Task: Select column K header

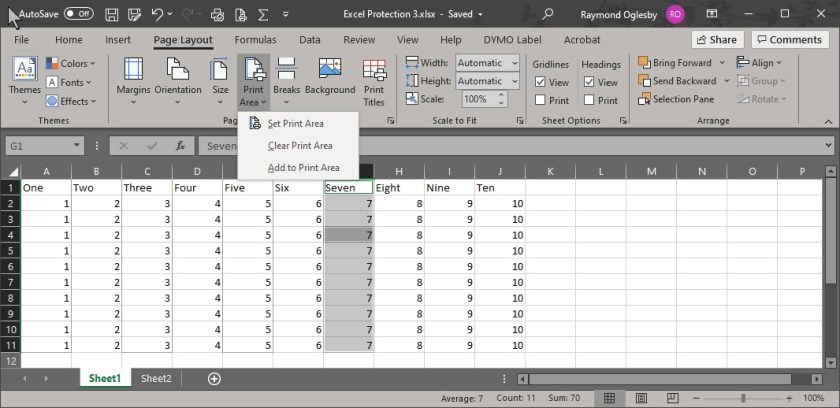Action: pyautogui.click(x=550, y=171)
